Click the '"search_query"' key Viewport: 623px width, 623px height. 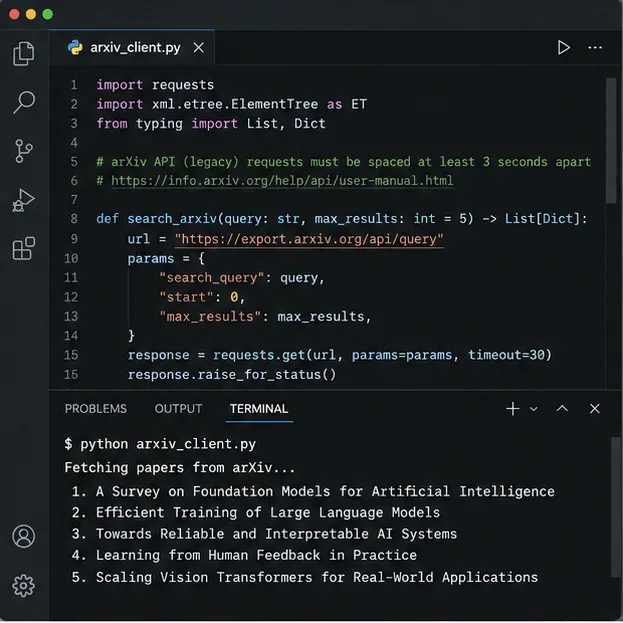211,278
